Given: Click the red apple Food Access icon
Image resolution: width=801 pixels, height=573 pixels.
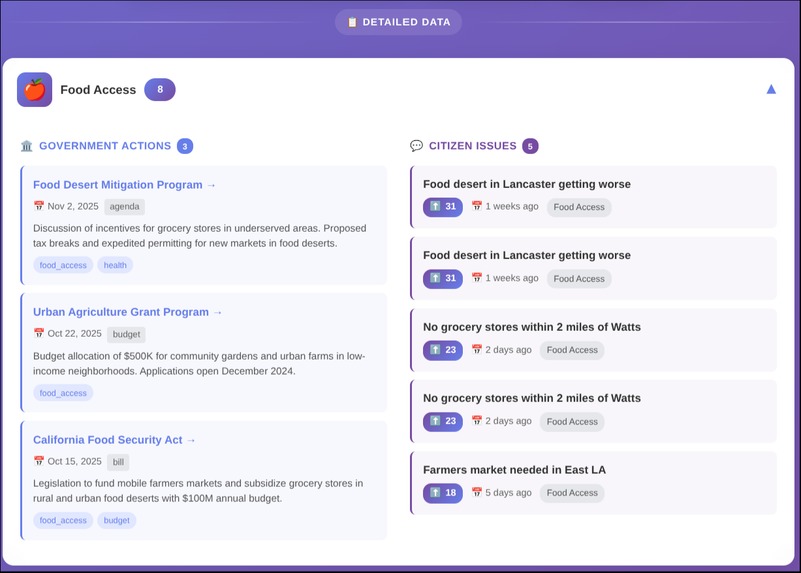Looking at the screenshot, I should (34, 89).
